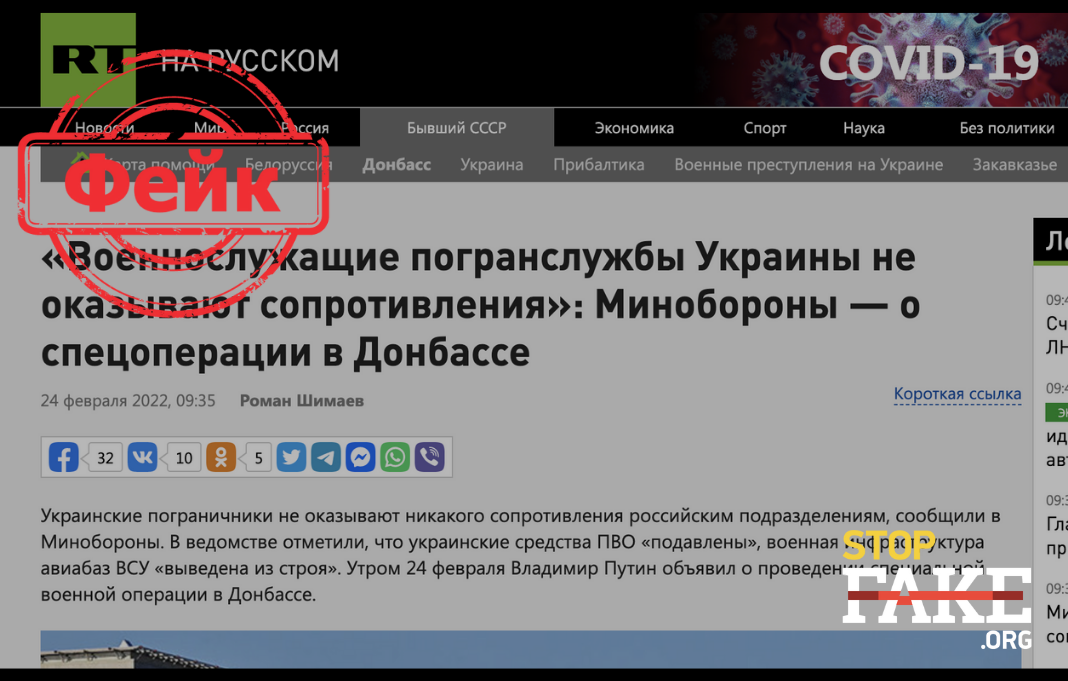Open author Роман Шимаев's page

302,400
